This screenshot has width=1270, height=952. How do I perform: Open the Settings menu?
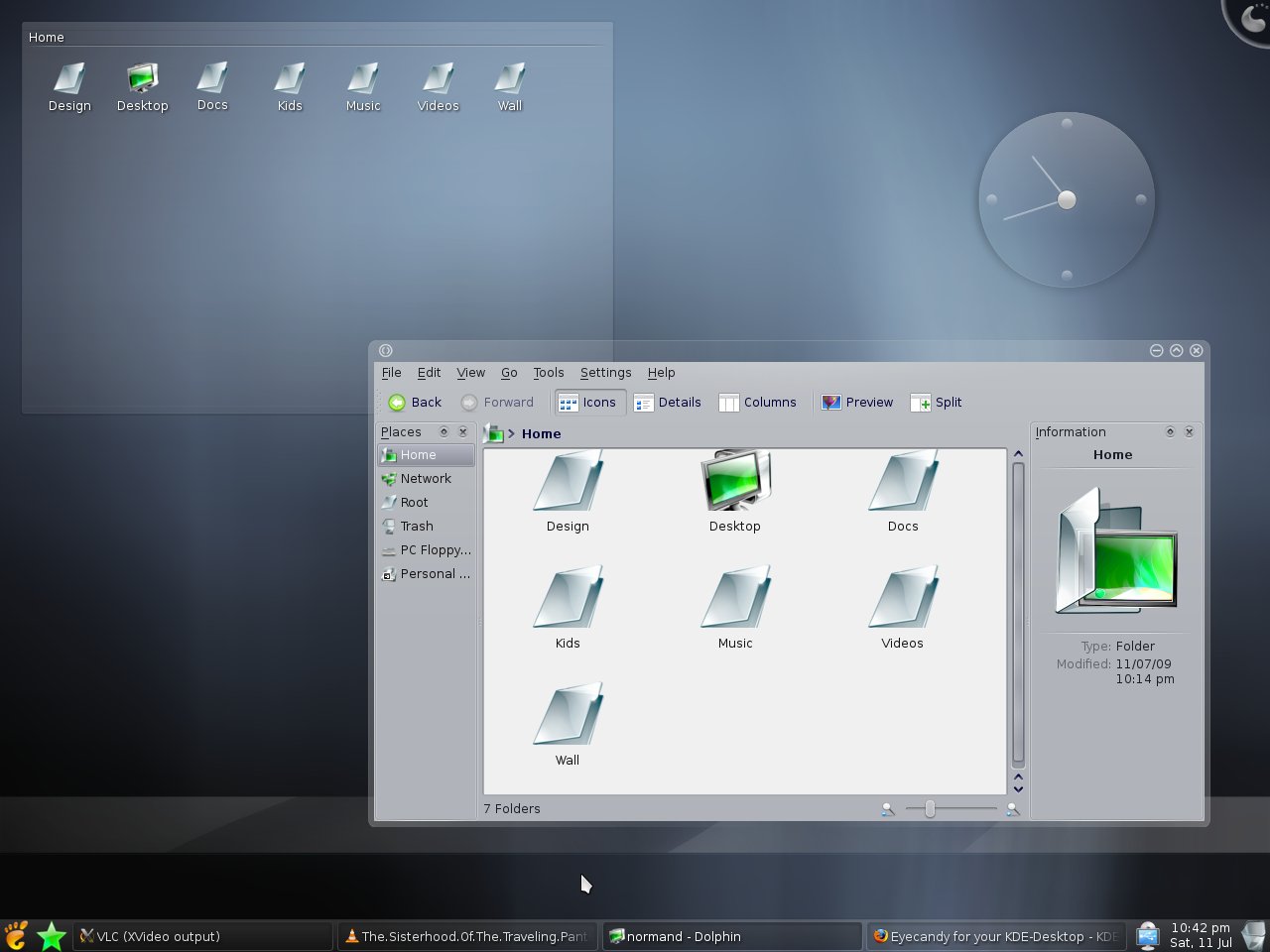(x=605, y=373)
